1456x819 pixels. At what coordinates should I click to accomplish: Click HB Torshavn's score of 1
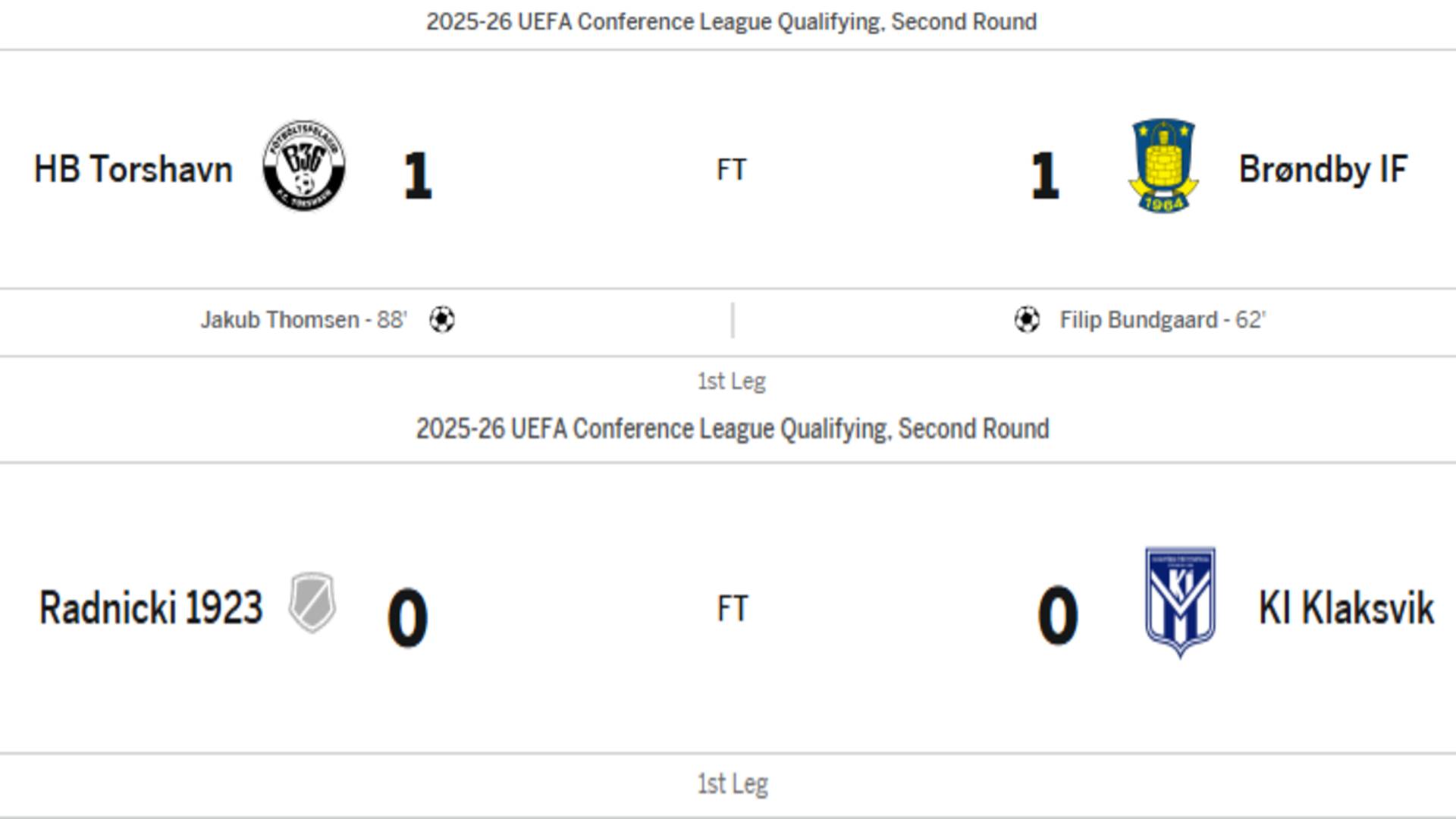(x=417, y=176)
